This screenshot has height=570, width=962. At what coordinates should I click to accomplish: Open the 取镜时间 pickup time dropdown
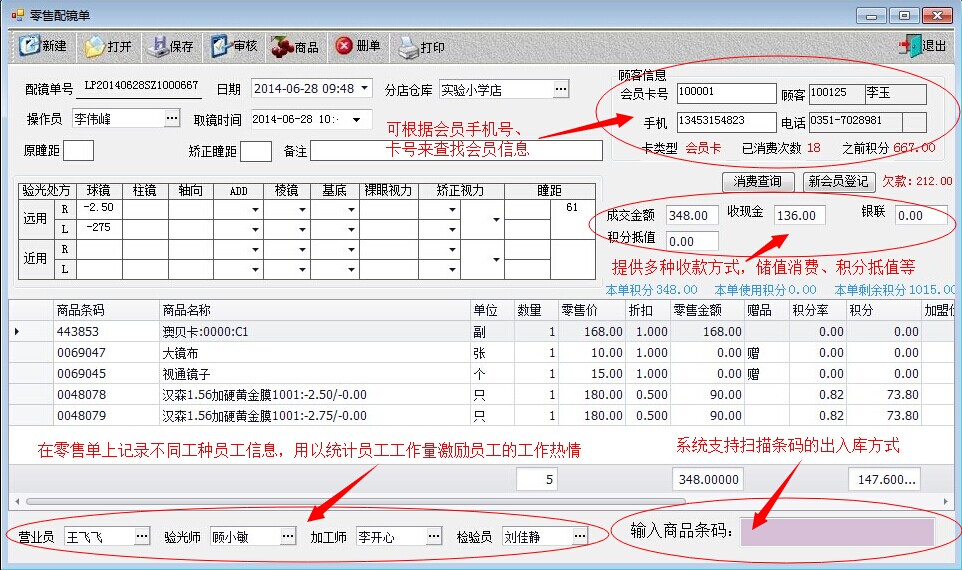point(364,119)
